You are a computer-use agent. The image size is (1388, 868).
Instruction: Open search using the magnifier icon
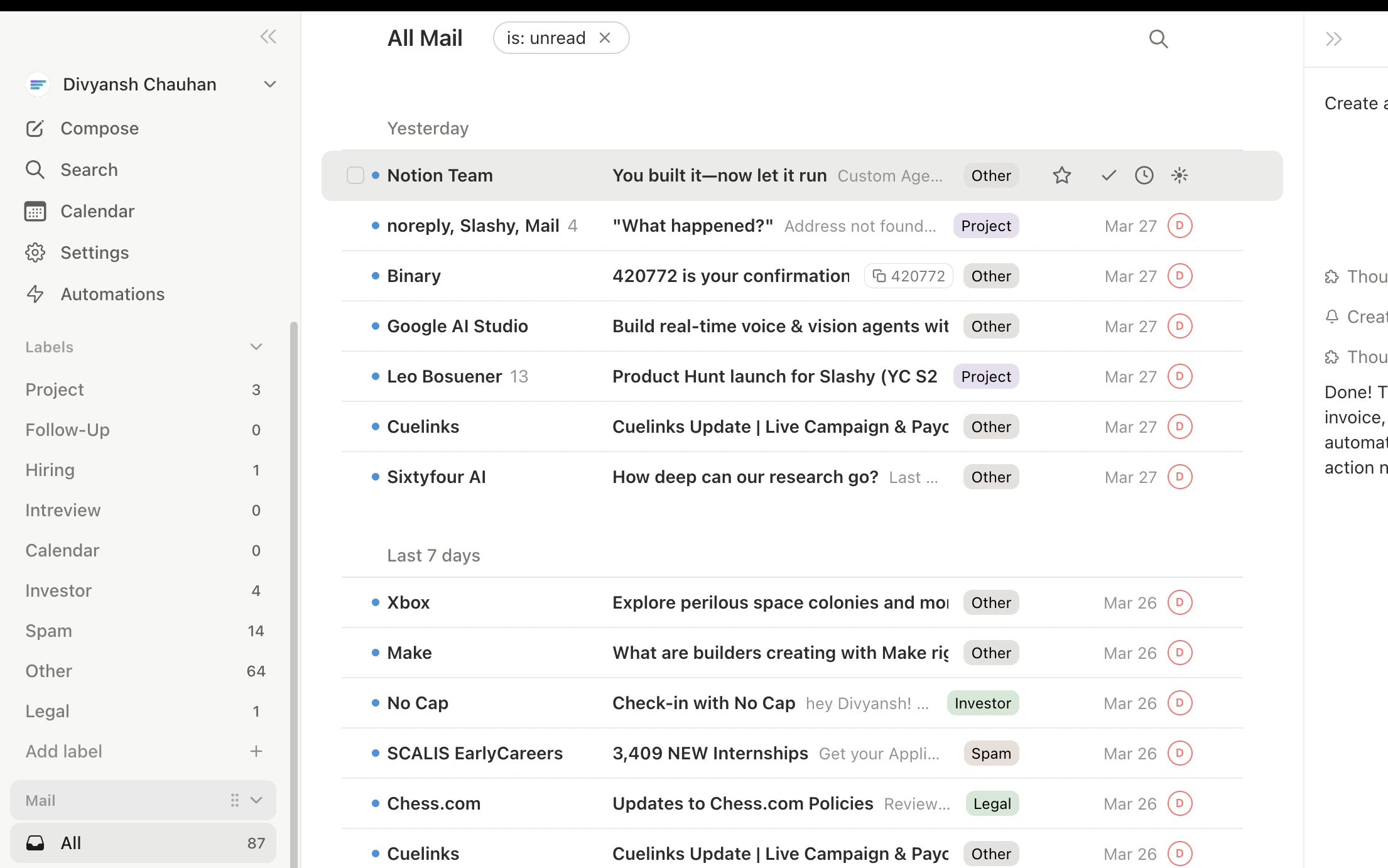[1159, 38]
